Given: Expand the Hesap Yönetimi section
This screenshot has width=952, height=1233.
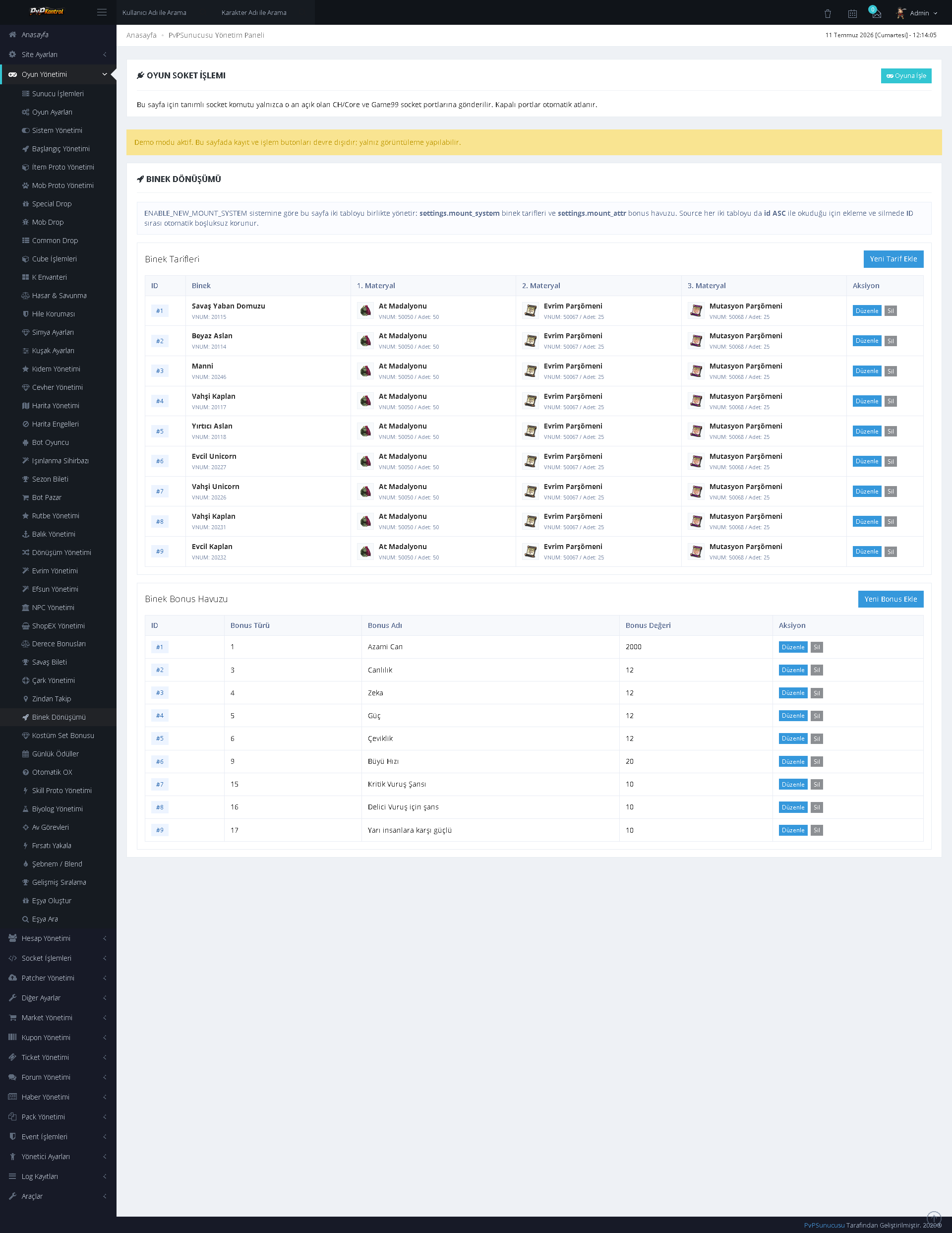Looking at the screenshot, I should [x=58, y=938].
